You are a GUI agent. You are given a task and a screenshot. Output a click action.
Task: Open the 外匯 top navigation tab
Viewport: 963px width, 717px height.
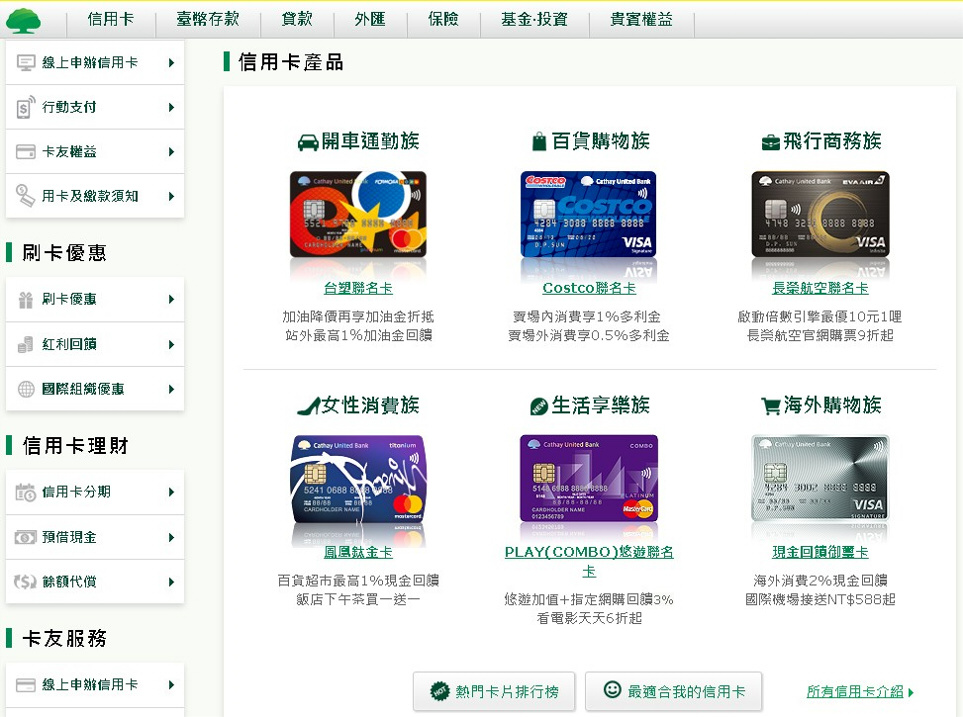tap(370, 19)
